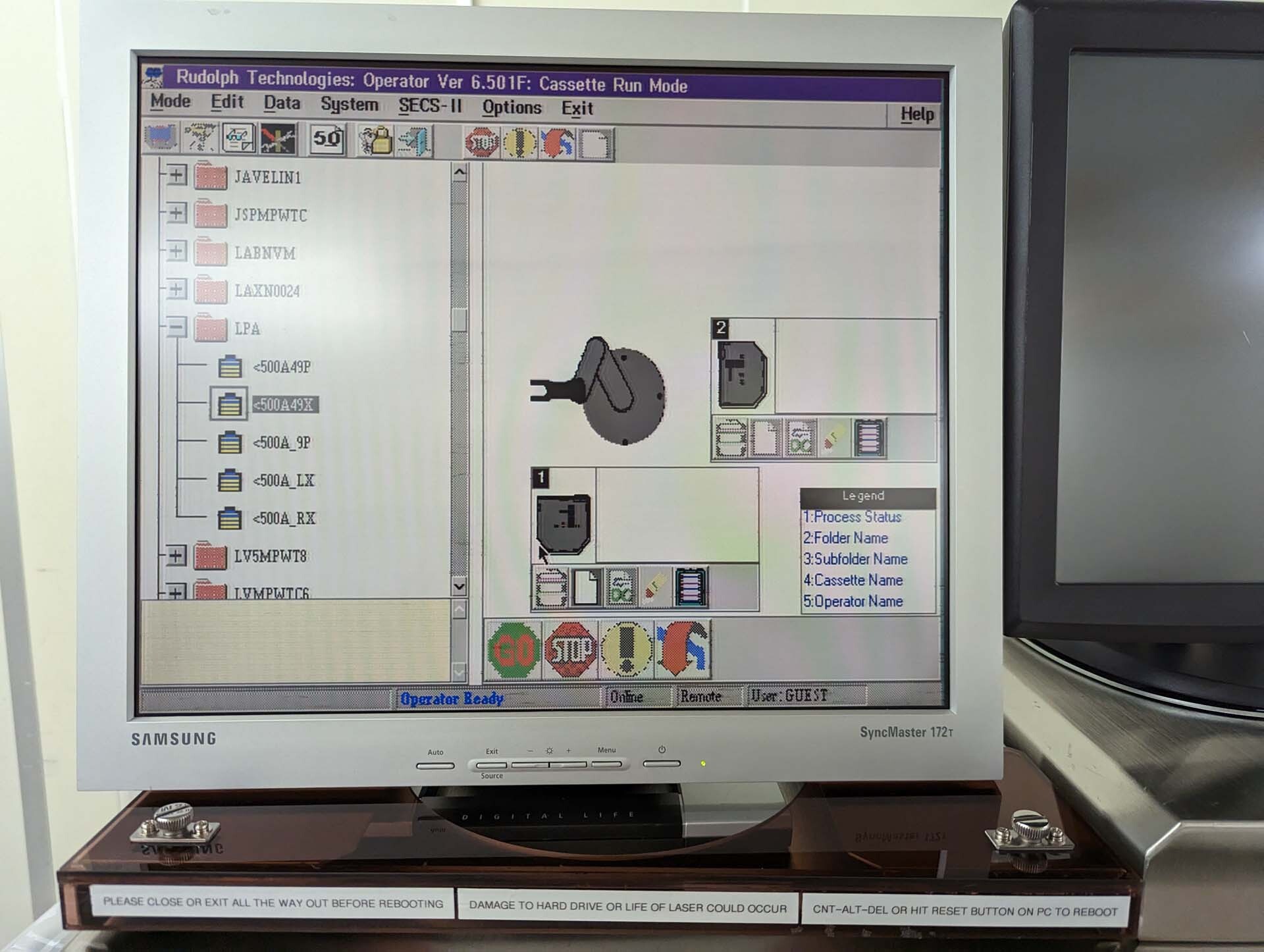
Task: Click cassette 2 green recipe document icon
Action: pos(801,438)
